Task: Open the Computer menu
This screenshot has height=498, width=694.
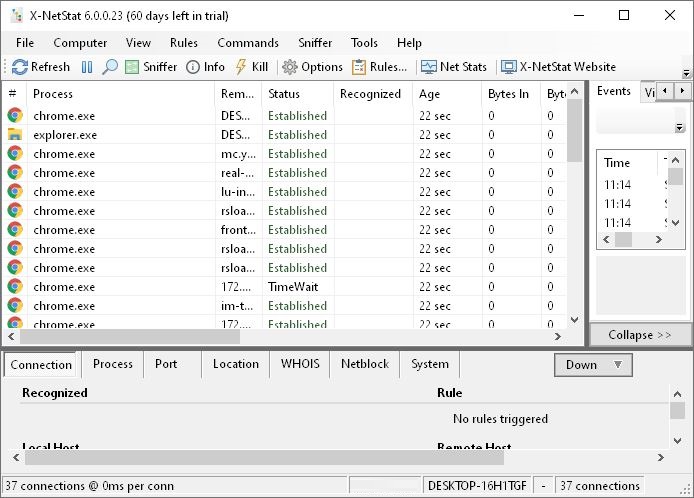Action: point(80,43)
